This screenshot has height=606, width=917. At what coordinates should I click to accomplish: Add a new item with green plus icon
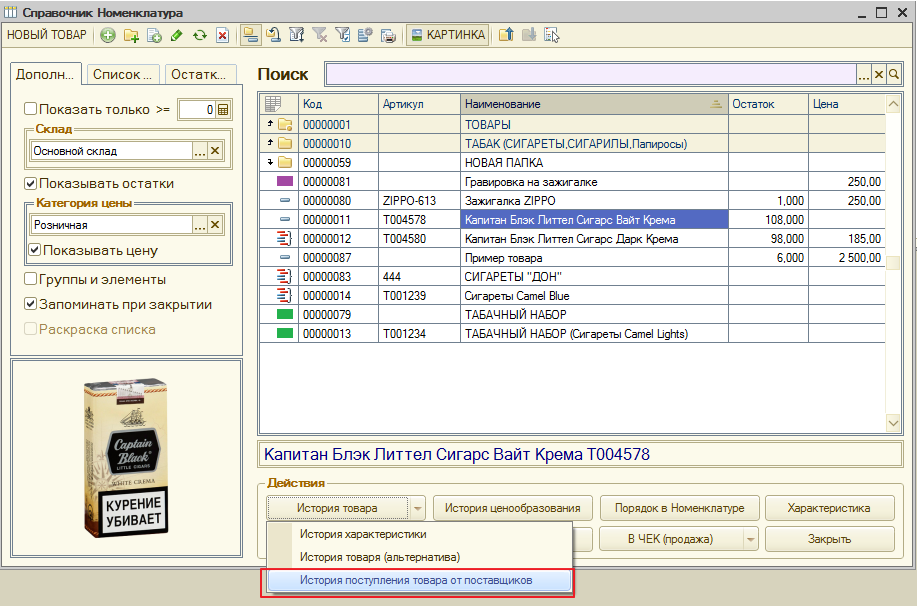(108, 36)
